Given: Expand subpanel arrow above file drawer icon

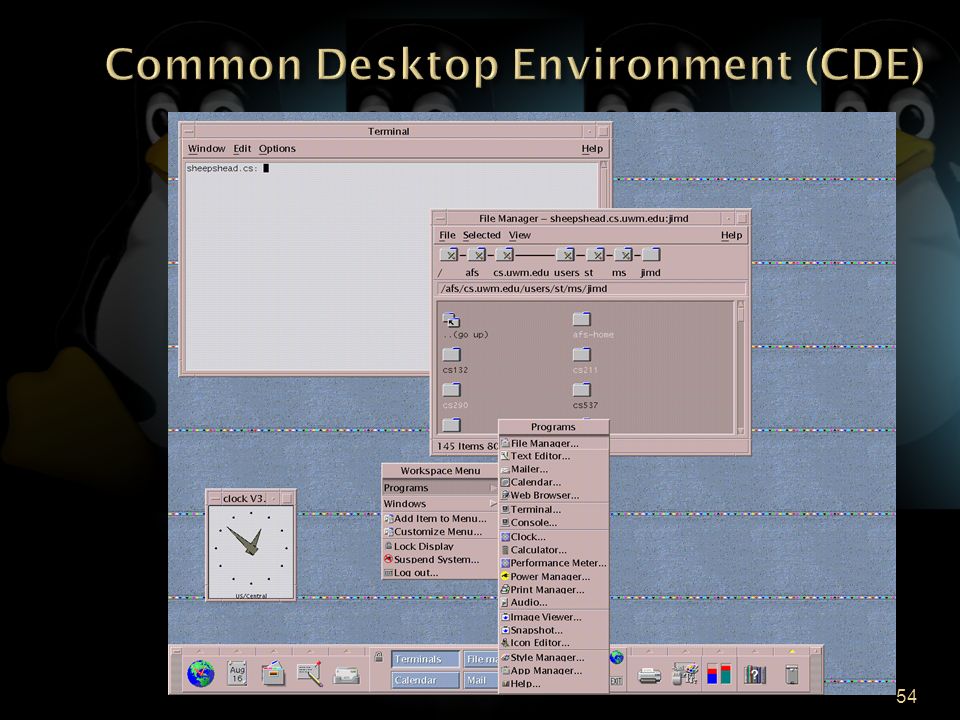Looking at the screenshot, I should tap(273, 651).
